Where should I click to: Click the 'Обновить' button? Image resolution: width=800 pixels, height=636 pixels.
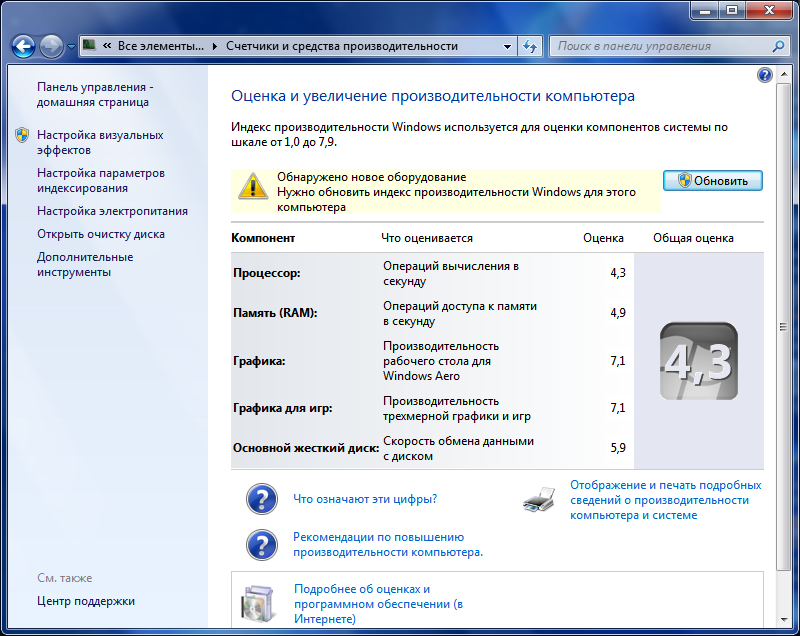point(713,181)
